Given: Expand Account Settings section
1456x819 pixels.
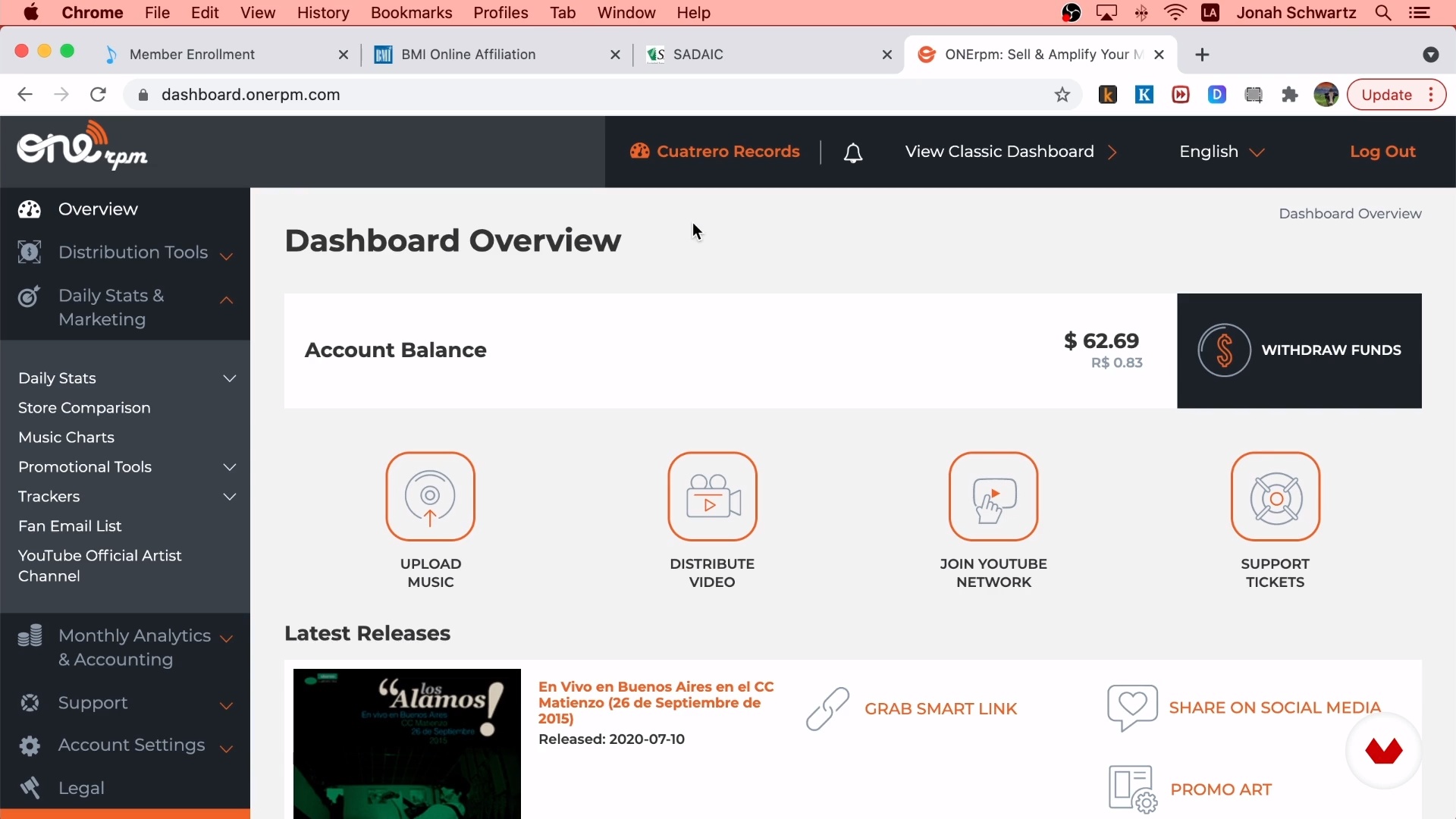Looking at the screenshot, I should tap(226, 749).
